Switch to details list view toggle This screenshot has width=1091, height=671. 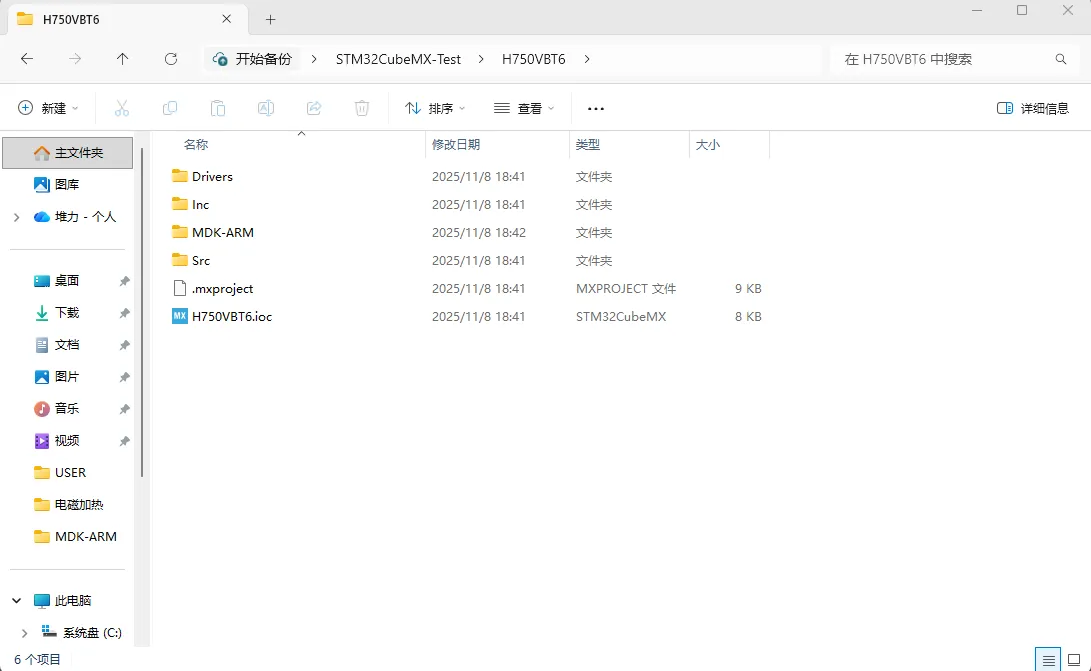click(1048, 660)
